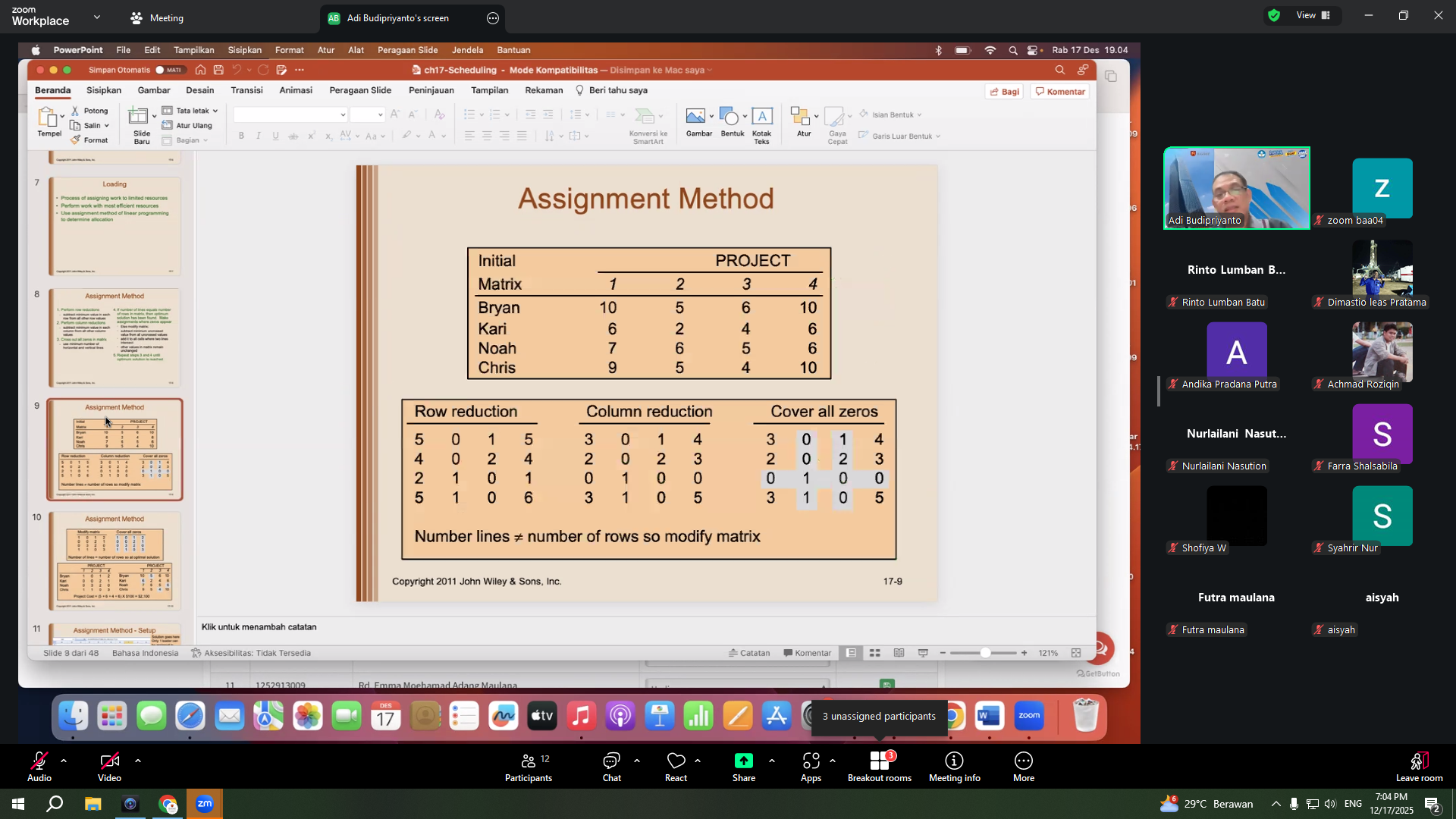Expand React options caret
Image resolution: width=1456 pixels, height=819 pixels.
coord(698,761)
